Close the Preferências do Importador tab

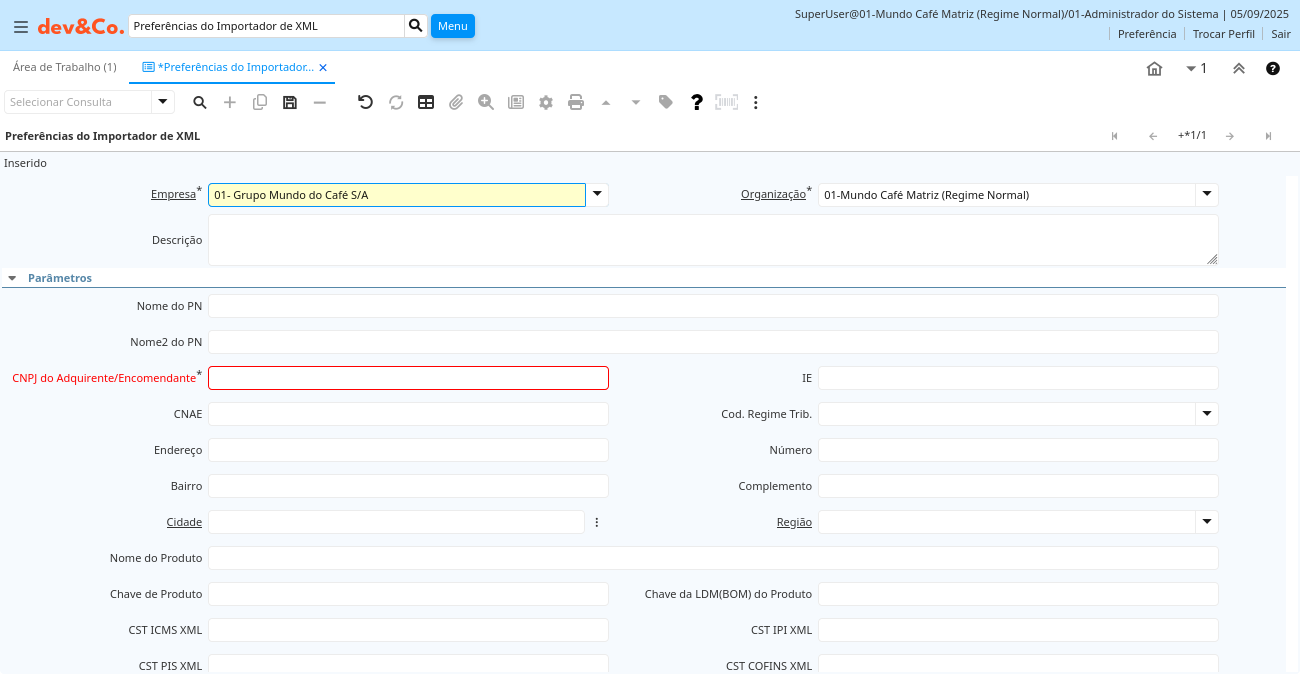323,68
